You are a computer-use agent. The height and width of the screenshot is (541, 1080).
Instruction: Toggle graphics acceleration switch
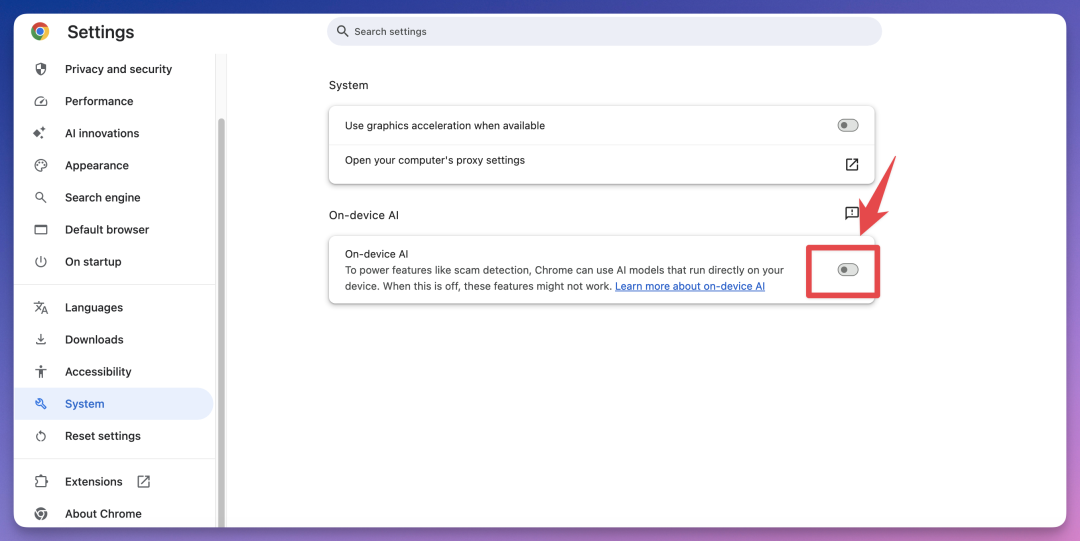848,125
